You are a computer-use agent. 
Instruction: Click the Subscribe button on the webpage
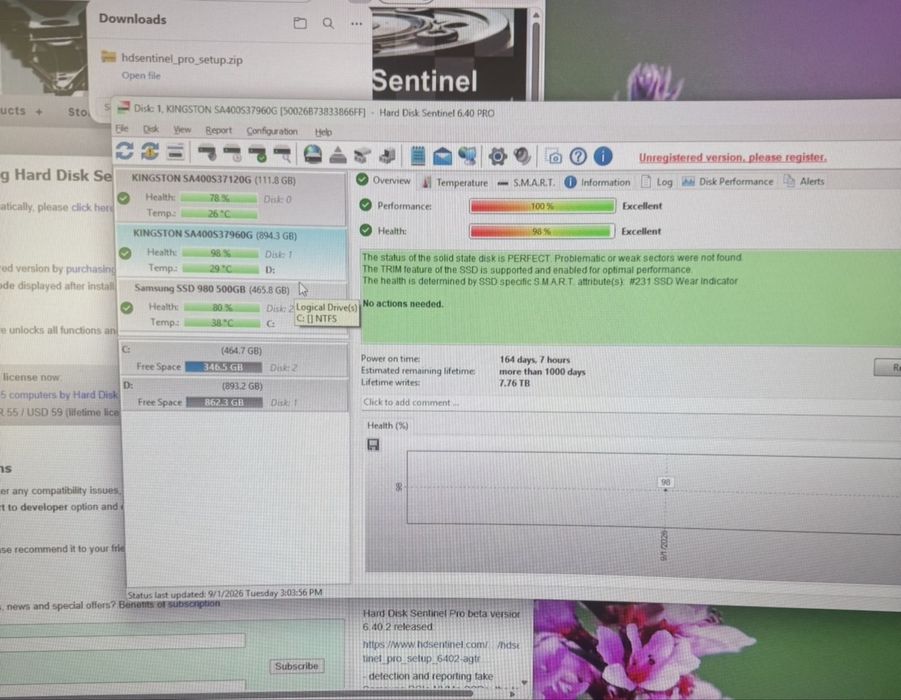tap(296, 666)
